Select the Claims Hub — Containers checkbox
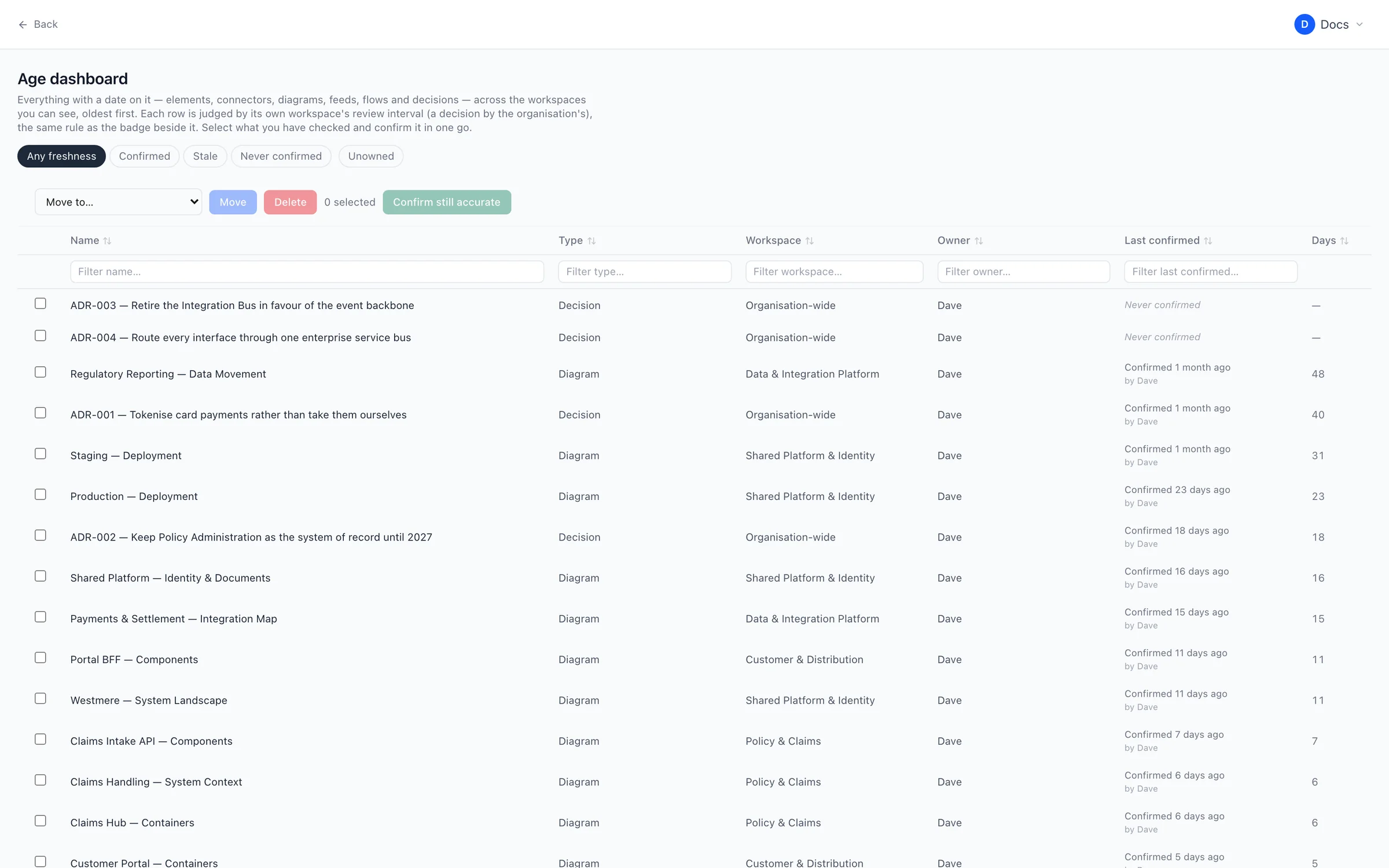Screen dimensions: 1389x868 coord(41,821)
